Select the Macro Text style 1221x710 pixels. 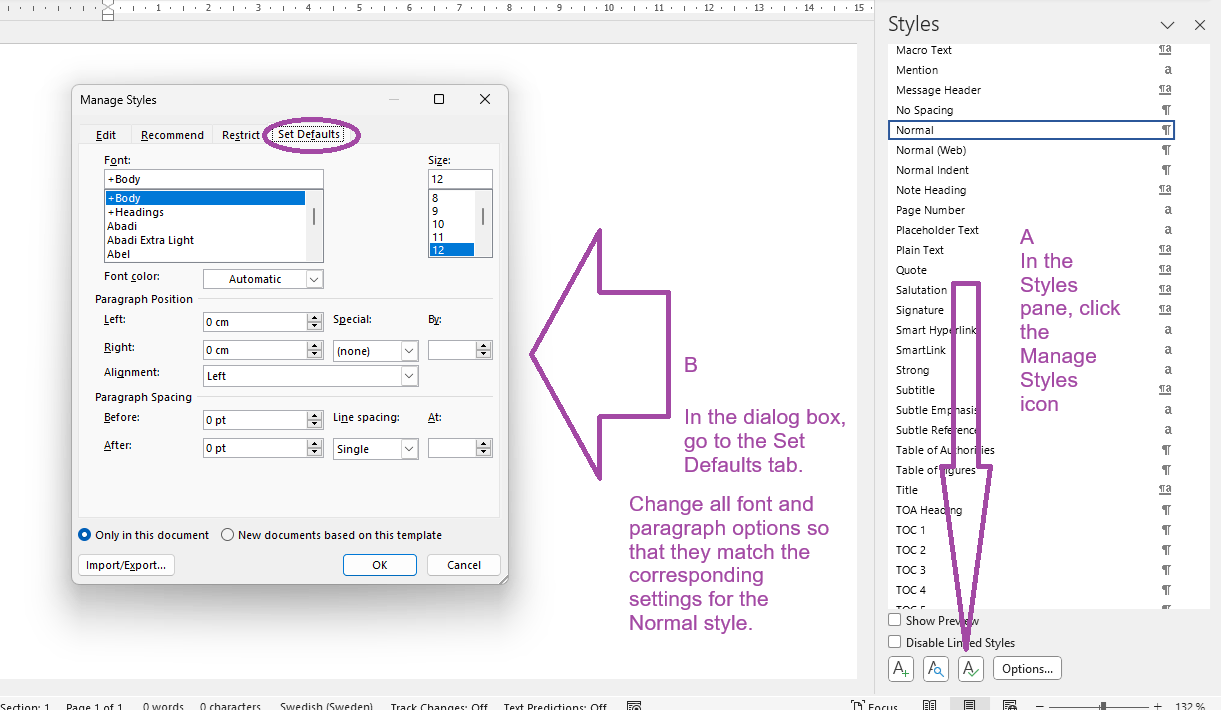[x=1031, y=50]
